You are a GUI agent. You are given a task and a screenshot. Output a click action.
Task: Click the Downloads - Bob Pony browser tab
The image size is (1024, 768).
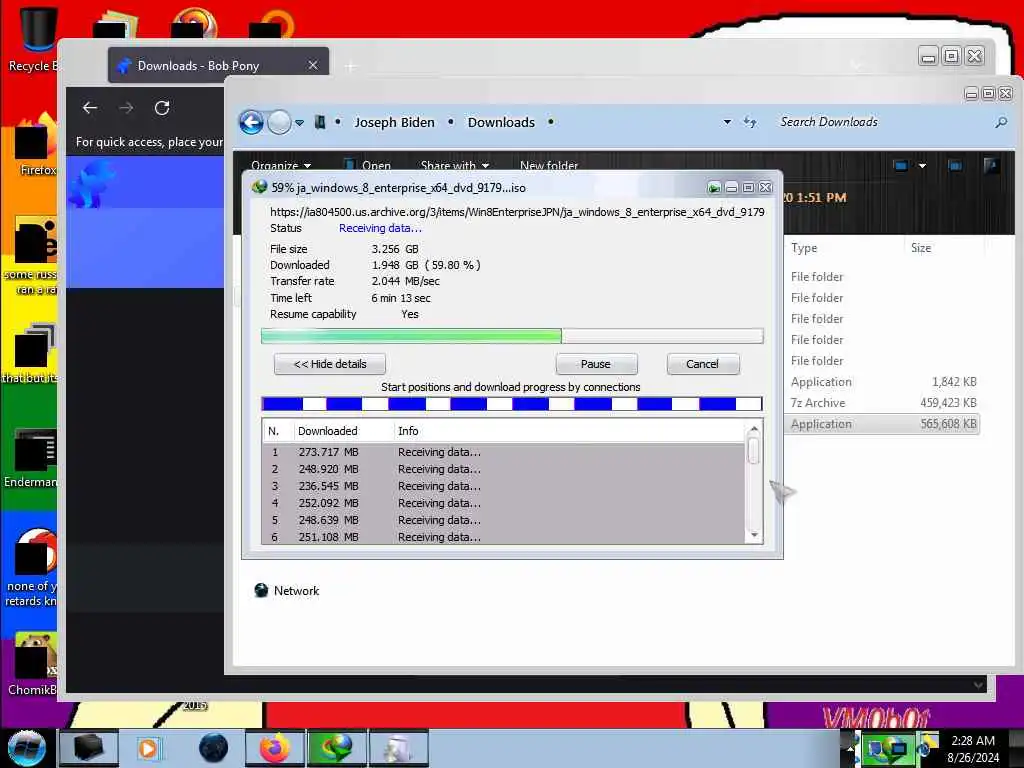[218, 65]
